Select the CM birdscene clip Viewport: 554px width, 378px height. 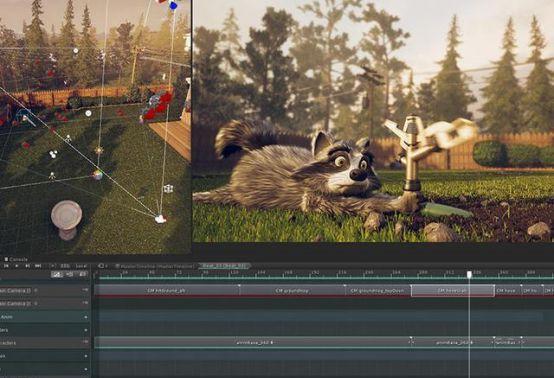point(167,291)
